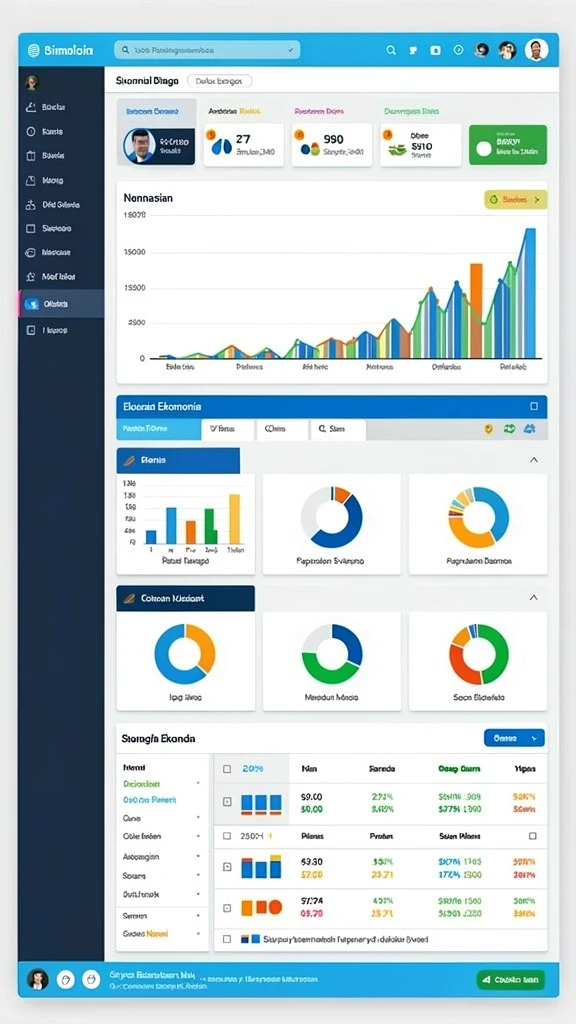Open the top search bar dropdown arrow

click(291, 50)
